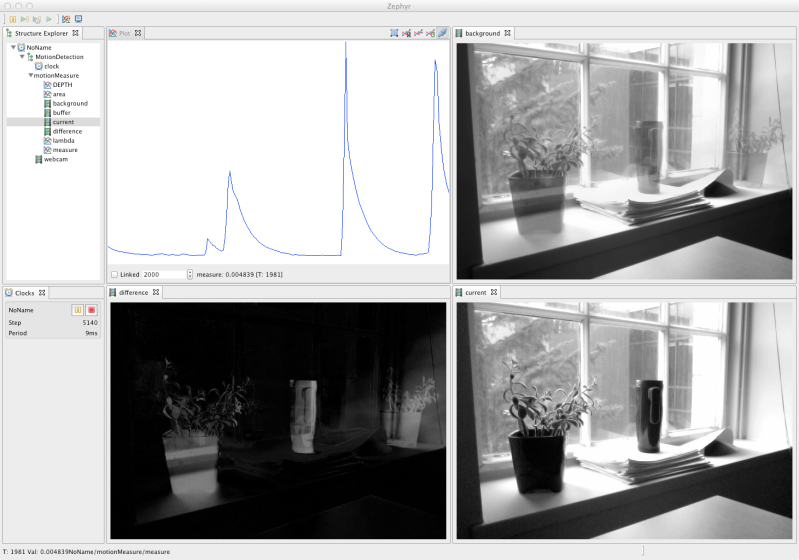This screenshot has width=799, height=560.
Task: Toggle the highlighted blue link icon in Plot toolbar
Action: (x=442, y=33)
